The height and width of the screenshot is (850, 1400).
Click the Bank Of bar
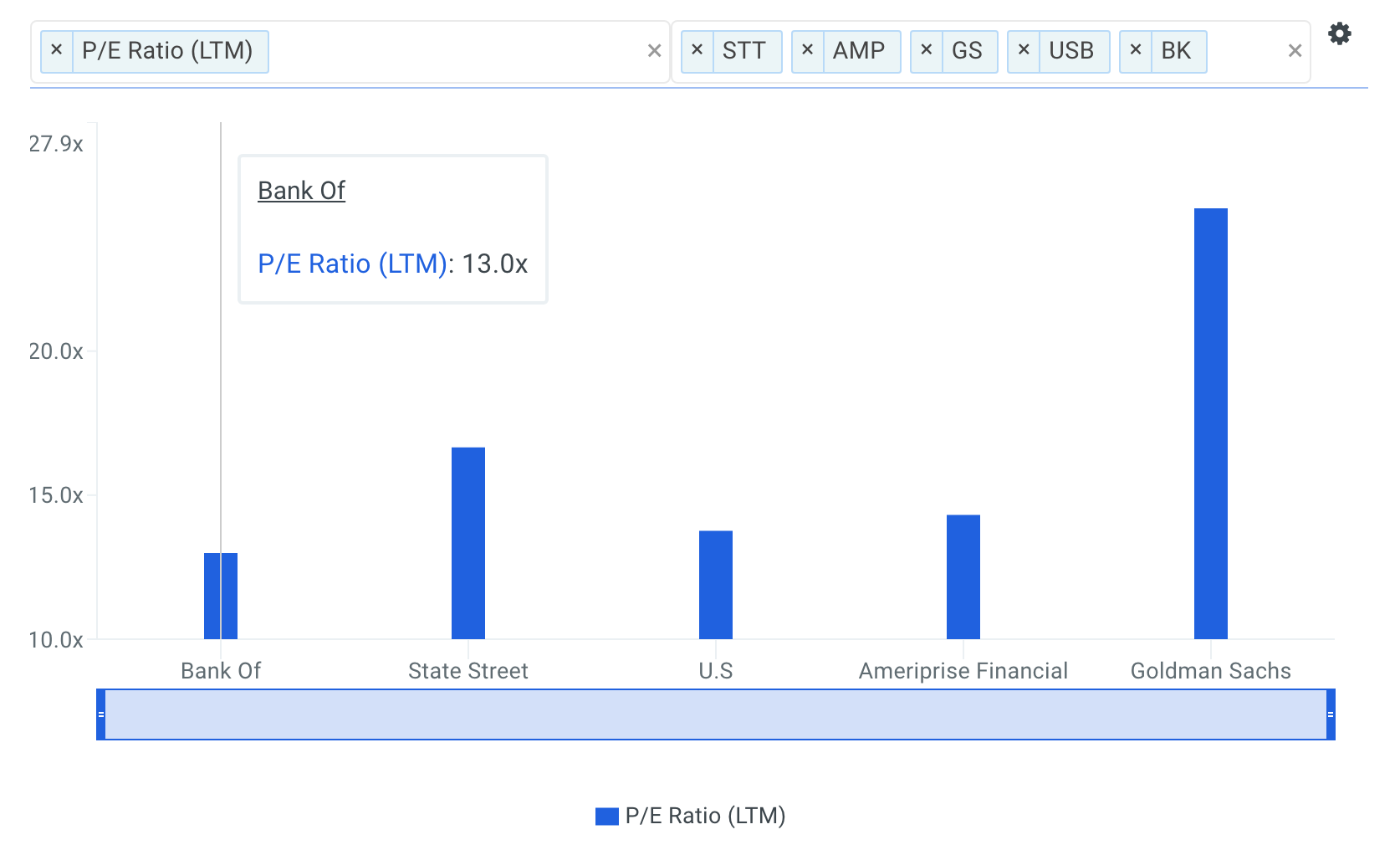[221, 596]
